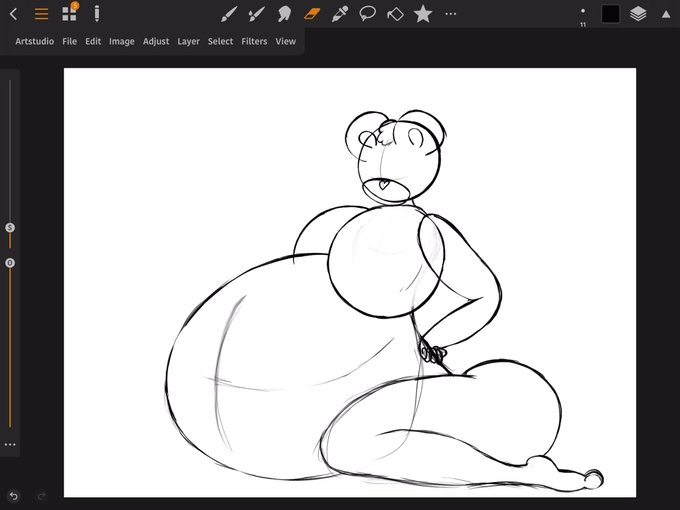The width and height of the screenshot is (680, 510).
Task: Open more tools ellipsis in top toolbar
Action: (x=451, y=14)
